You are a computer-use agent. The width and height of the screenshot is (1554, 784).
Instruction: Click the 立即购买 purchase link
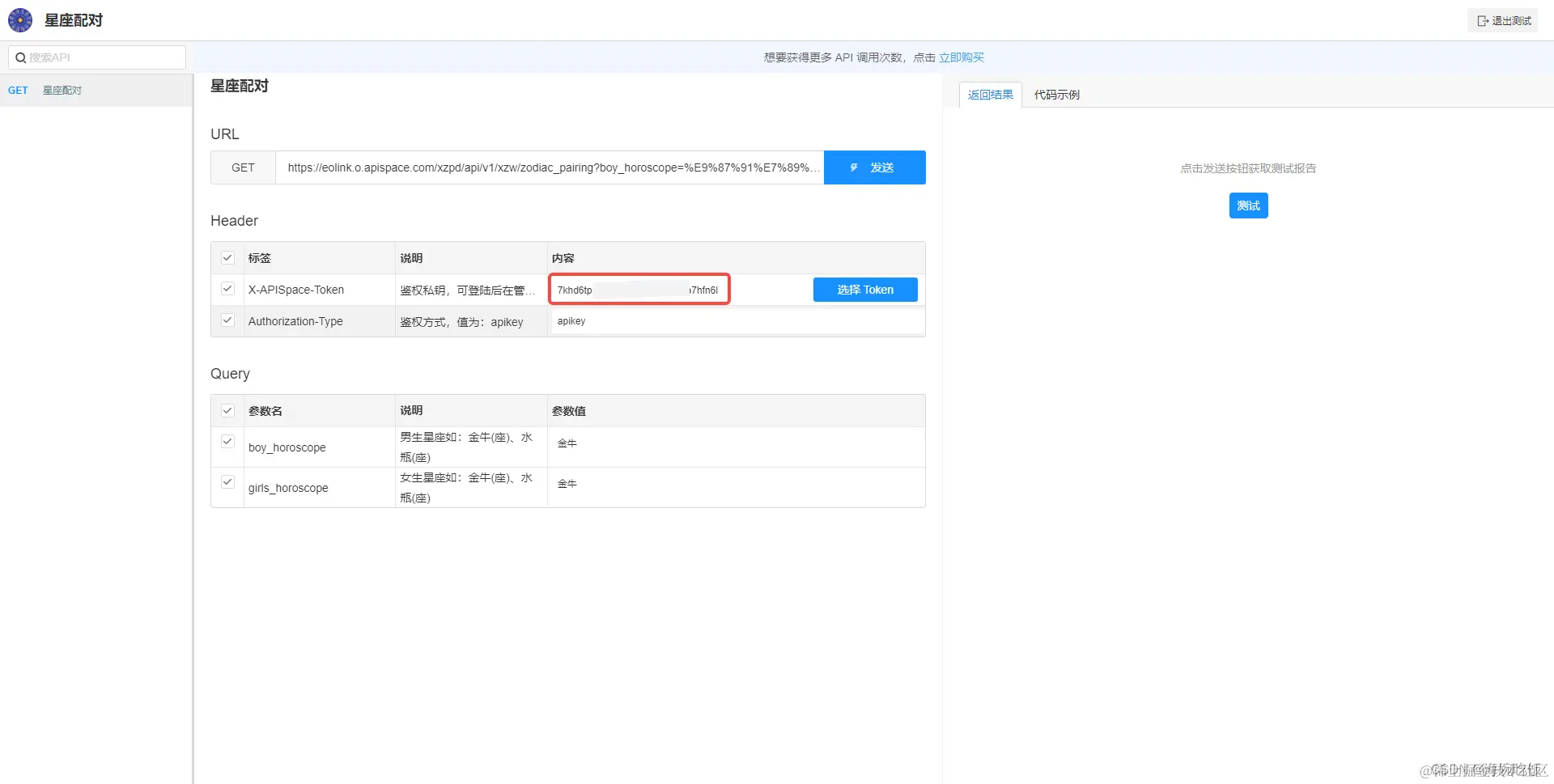[962, 57]
